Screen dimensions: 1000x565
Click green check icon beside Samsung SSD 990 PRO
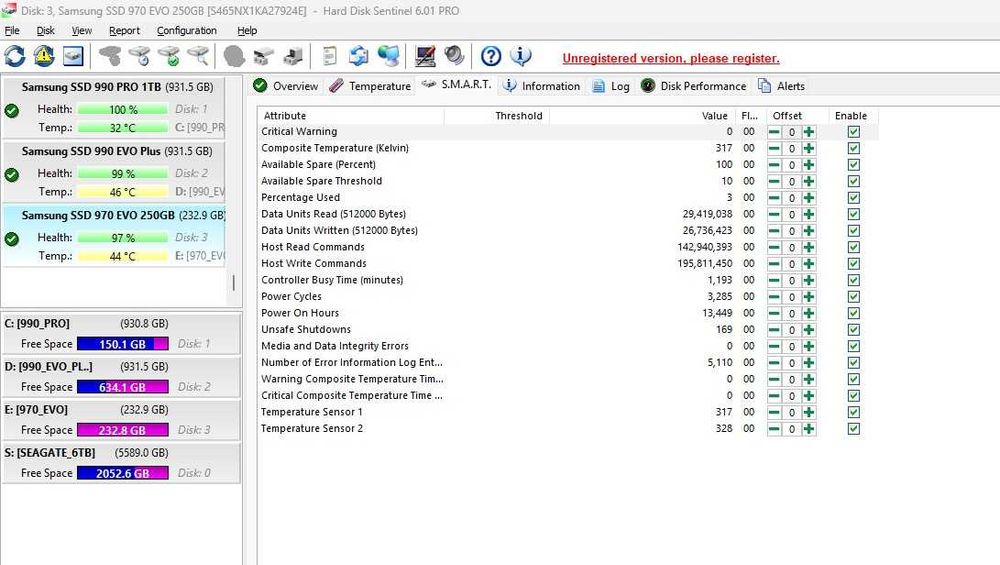pos(11,110)
